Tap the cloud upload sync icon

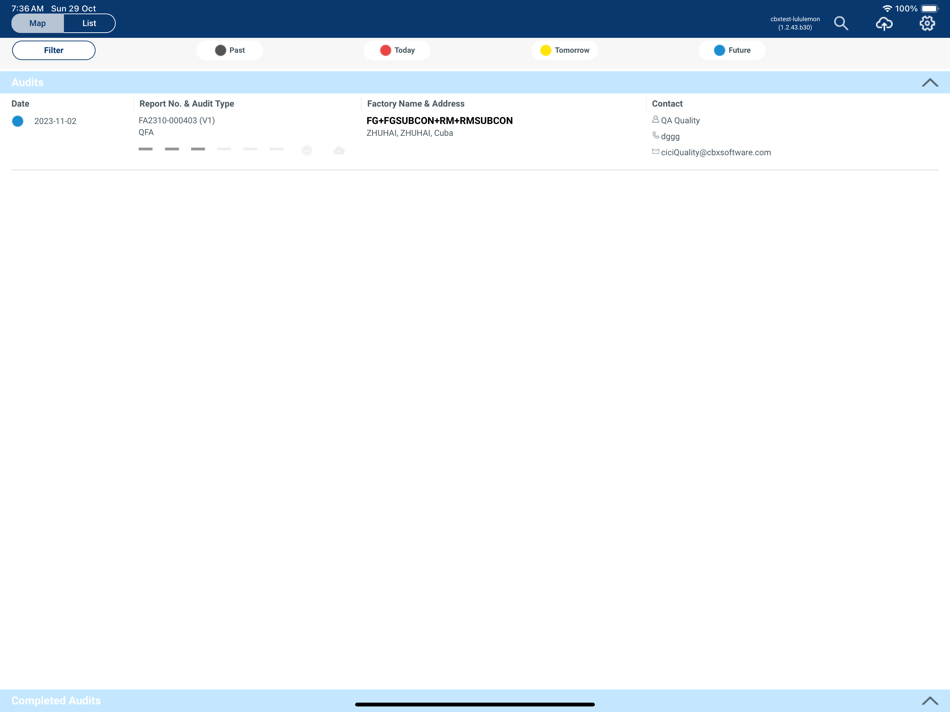click(883, 22)
